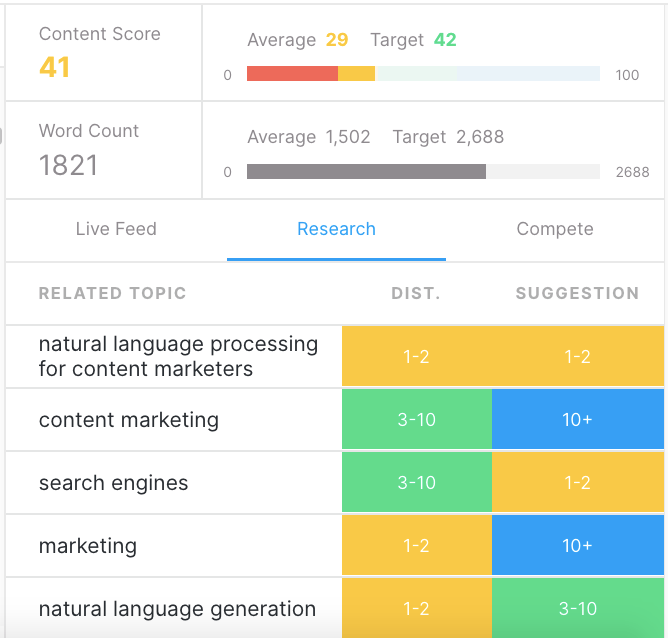Switch to the Live Feed tab

(x=116, y=229)
